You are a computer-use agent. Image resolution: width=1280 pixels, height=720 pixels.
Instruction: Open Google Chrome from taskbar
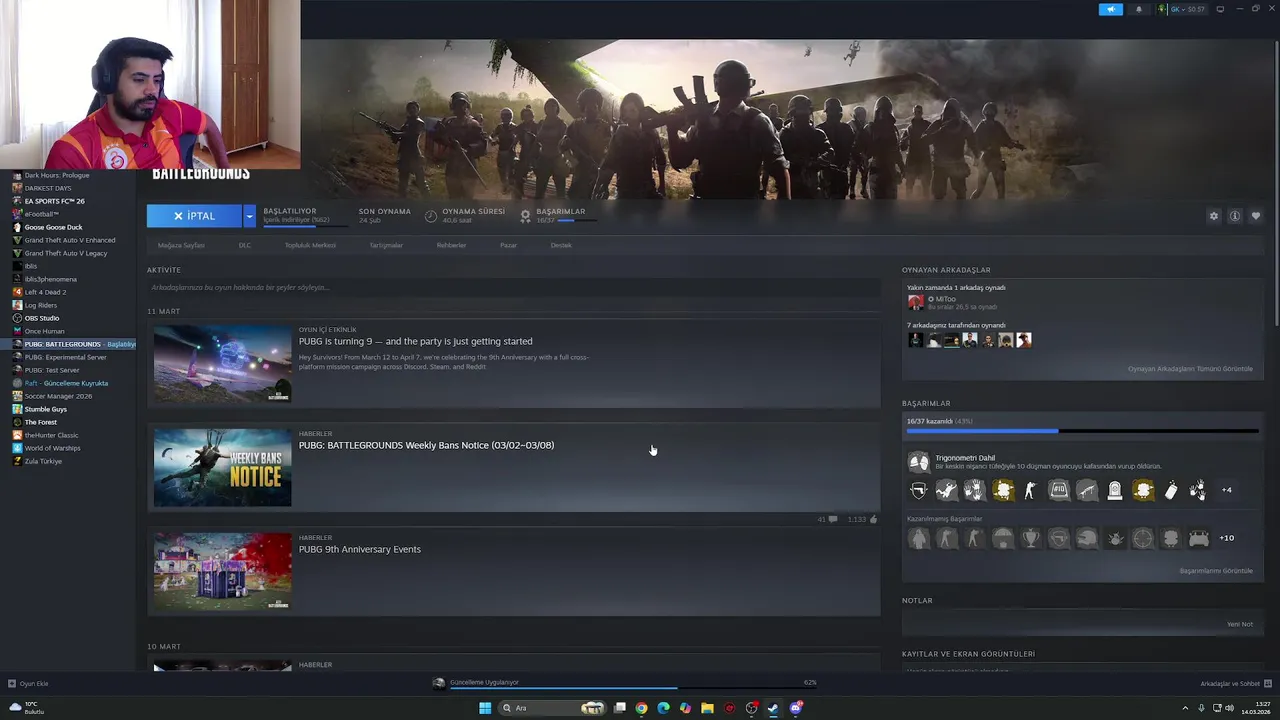(x=641, y=708)
